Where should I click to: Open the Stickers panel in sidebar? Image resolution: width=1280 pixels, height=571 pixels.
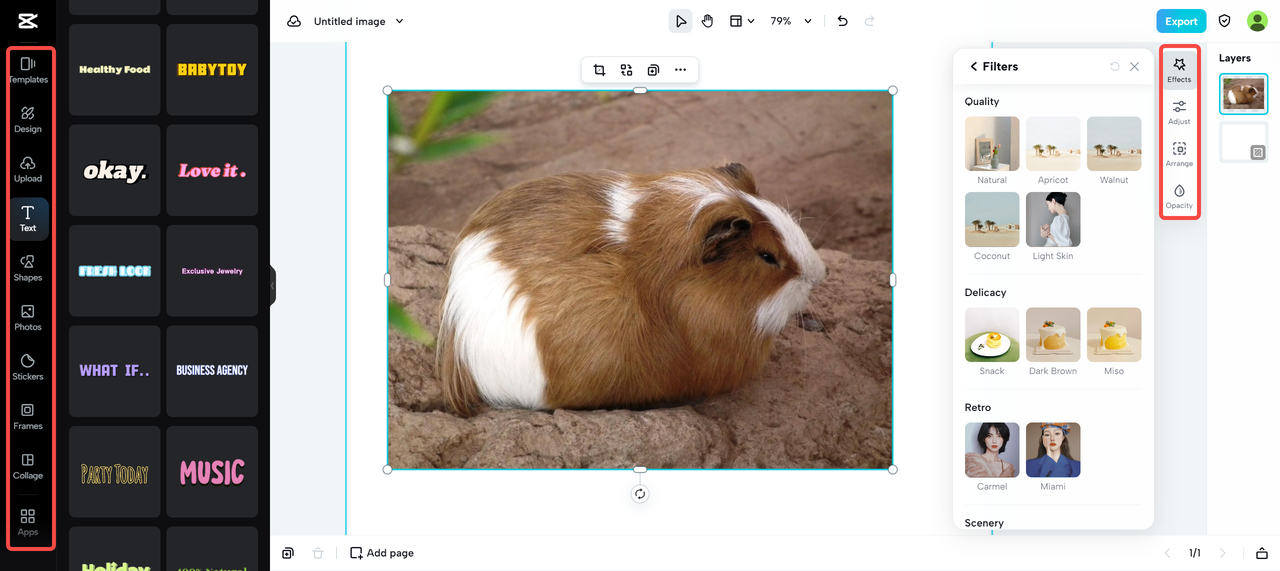tap(28, 366)
